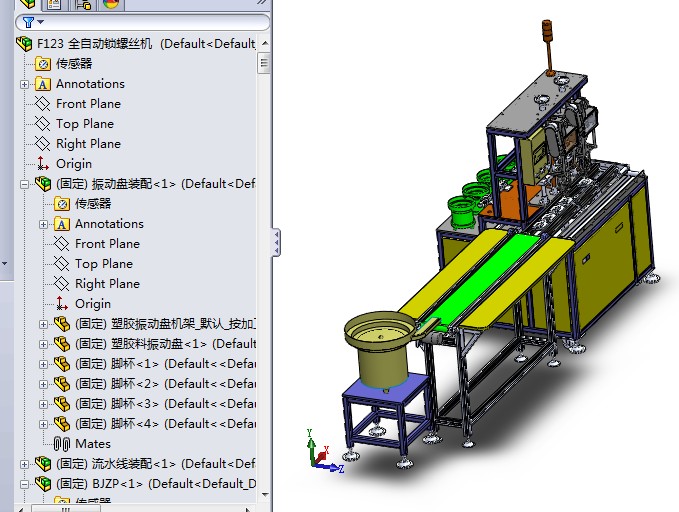The image size is (679, 512).
Task: Select the top-level Front Plane icon
Action: [42, 104]
